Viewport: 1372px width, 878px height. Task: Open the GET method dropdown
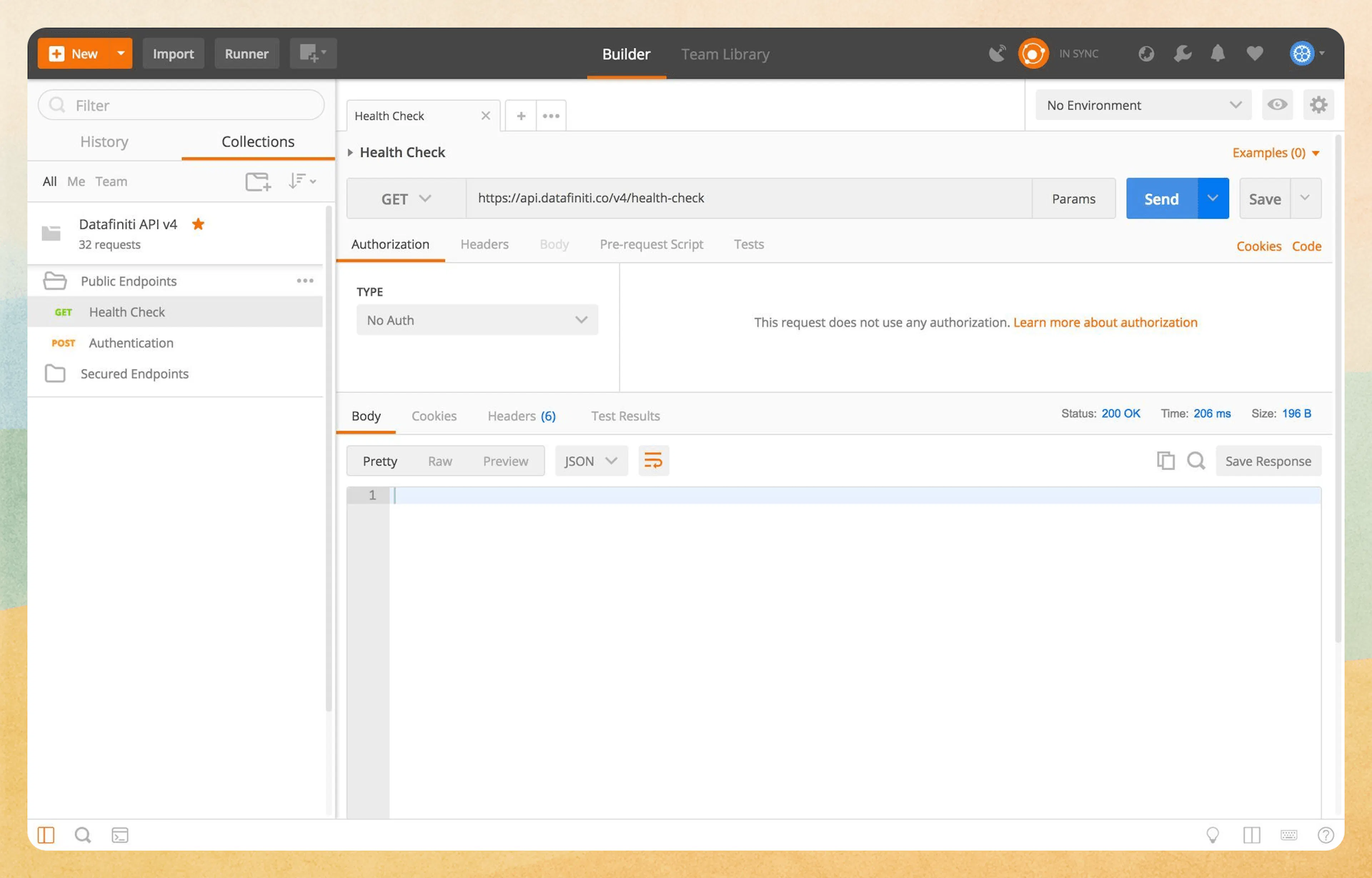click(x=406, y=198)
